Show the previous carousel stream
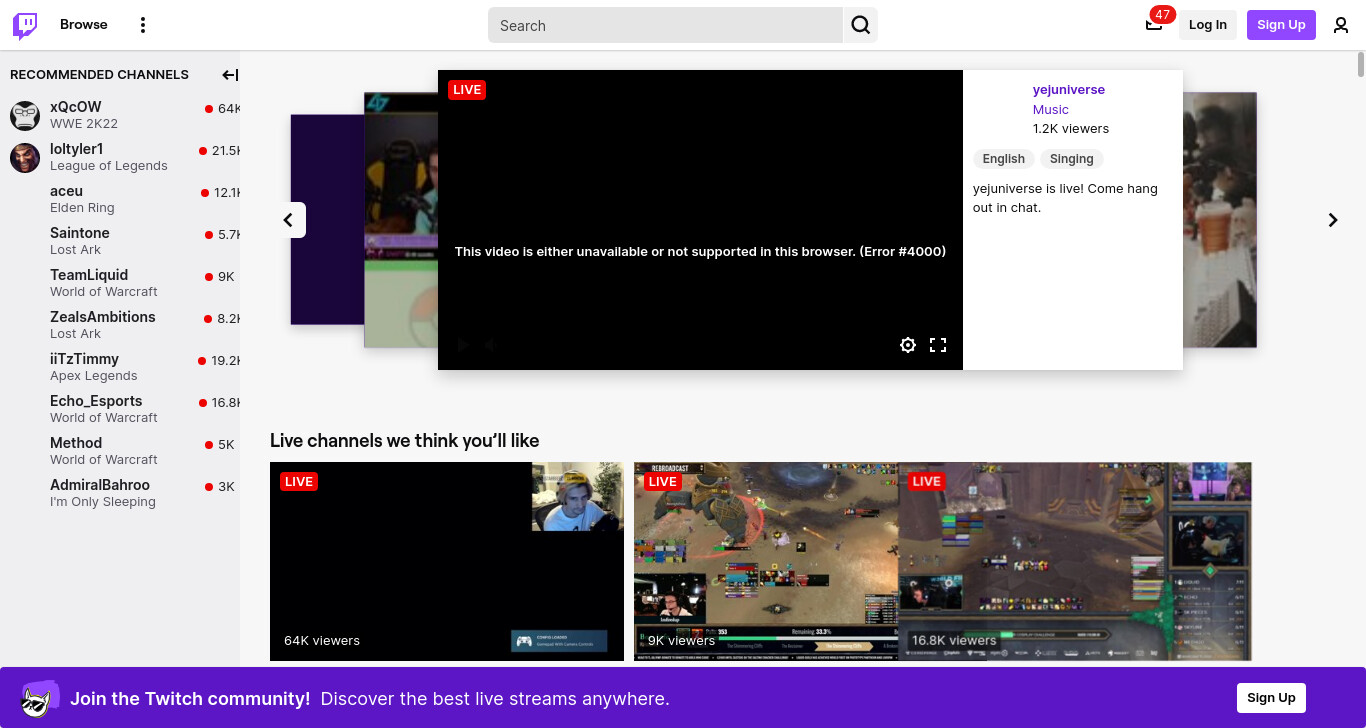Screen dimensions: 1366x728 click(288, 220)
